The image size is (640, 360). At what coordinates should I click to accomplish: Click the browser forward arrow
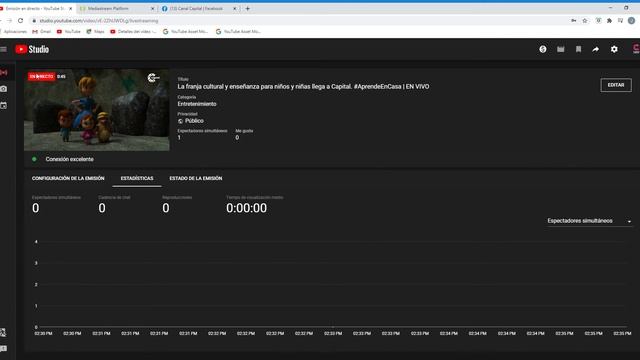pyautogui.click(x=9, y=20)
